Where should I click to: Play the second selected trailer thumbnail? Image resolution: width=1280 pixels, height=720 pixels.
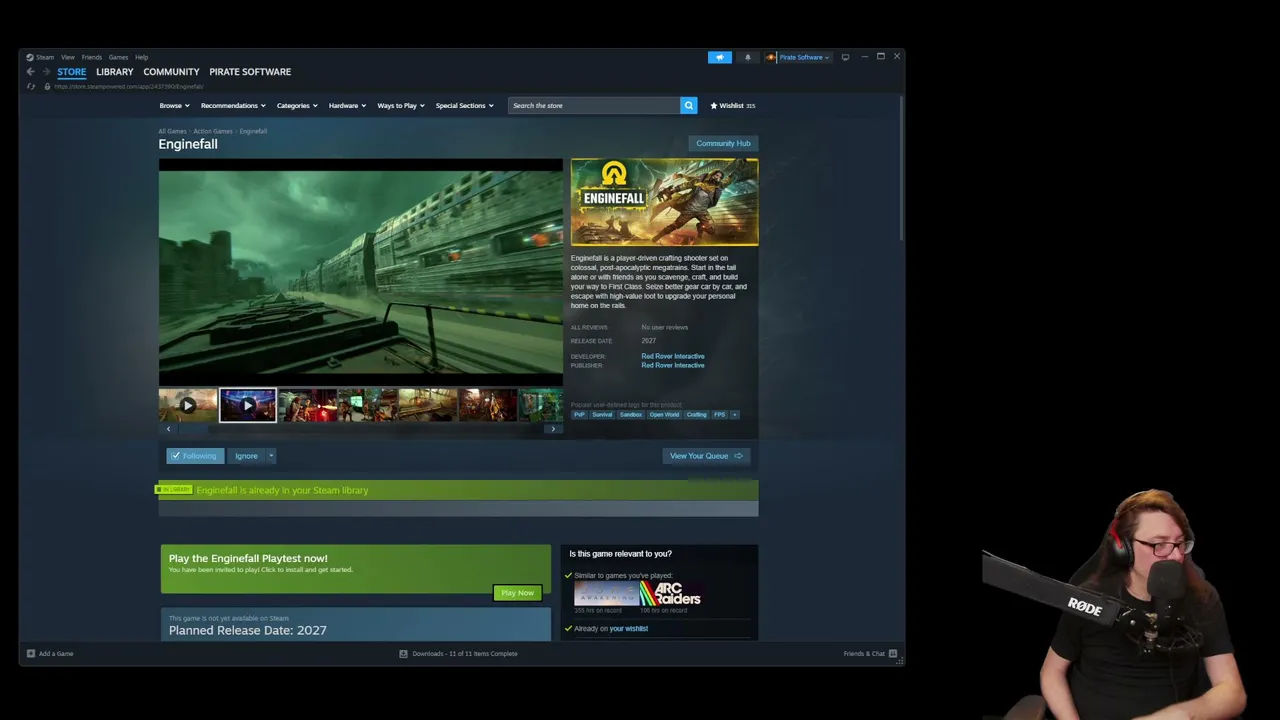coord(248,405)
